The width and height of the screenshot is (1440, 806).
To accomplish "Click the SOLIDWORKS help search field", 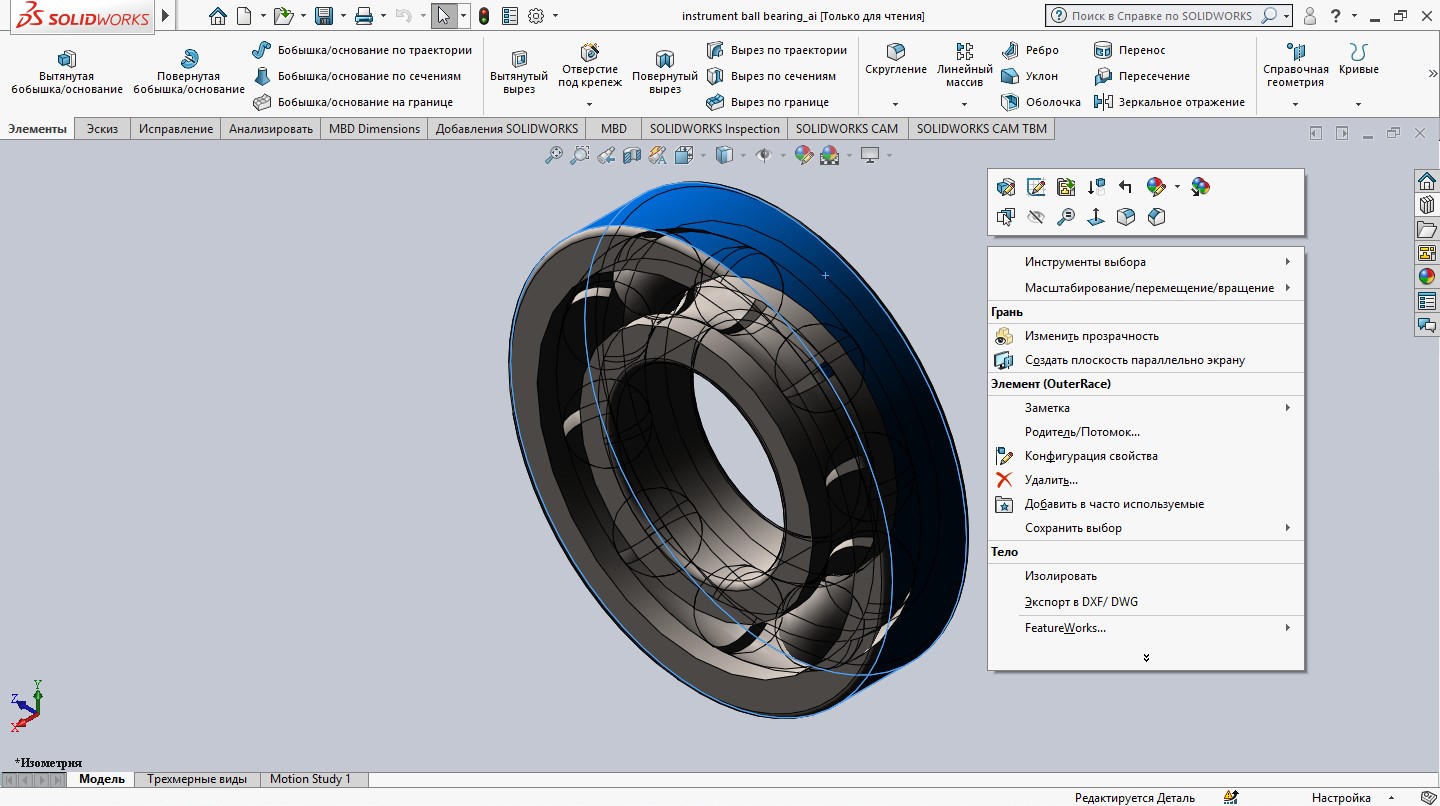I will 1161,16.
